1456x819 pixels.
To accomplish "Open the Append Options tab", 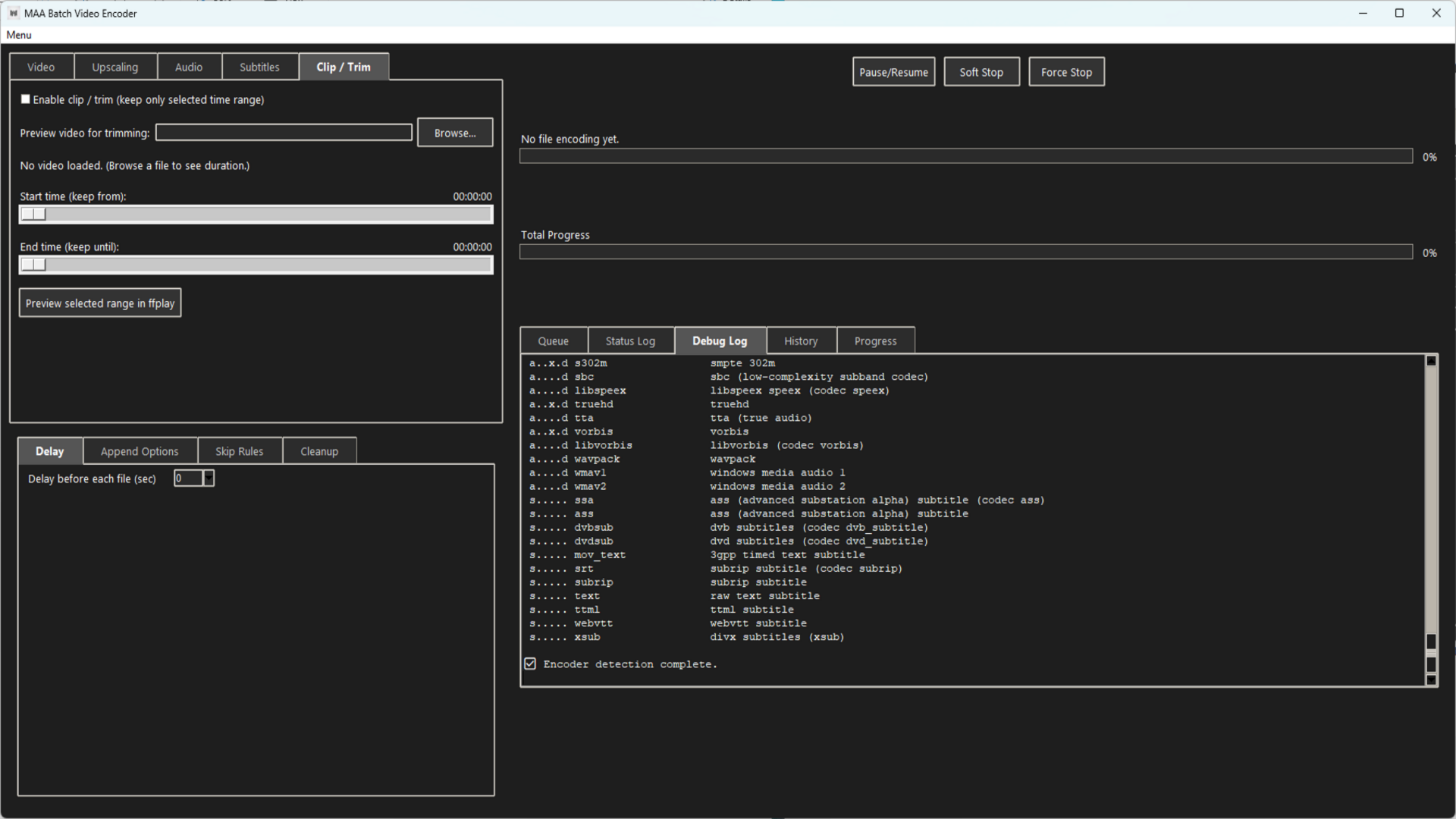I will [140, 450].
